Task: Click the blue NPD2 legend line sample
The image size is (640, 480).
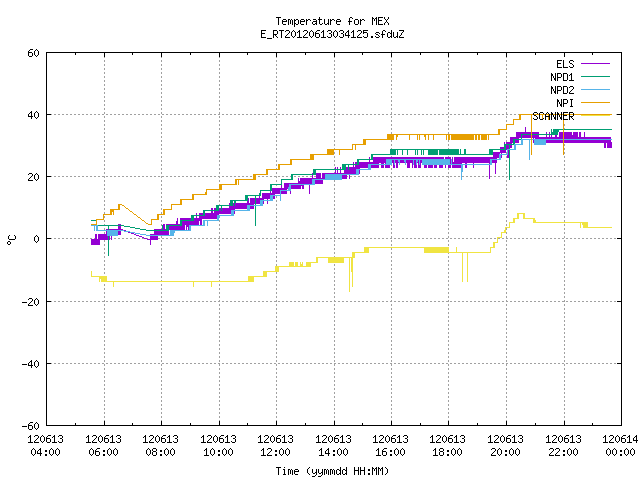Action: pos(595,89)
